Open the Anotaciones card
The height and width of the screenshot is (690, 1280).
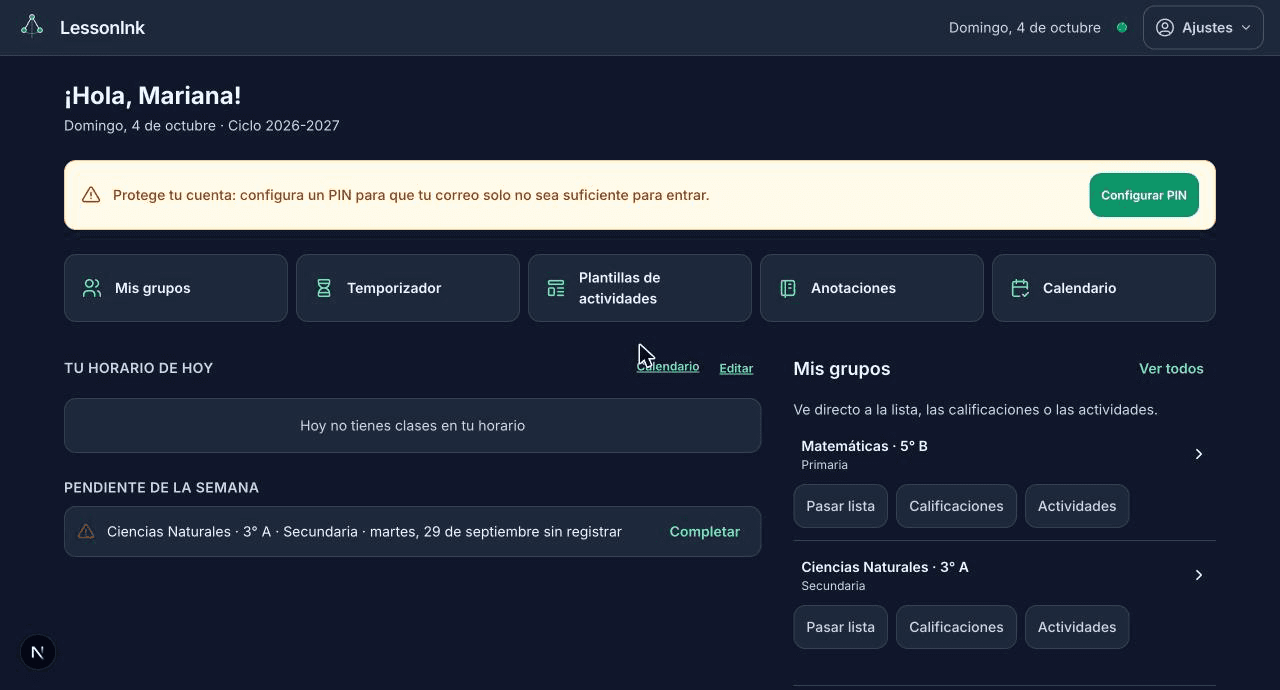(x=872, y=288)
